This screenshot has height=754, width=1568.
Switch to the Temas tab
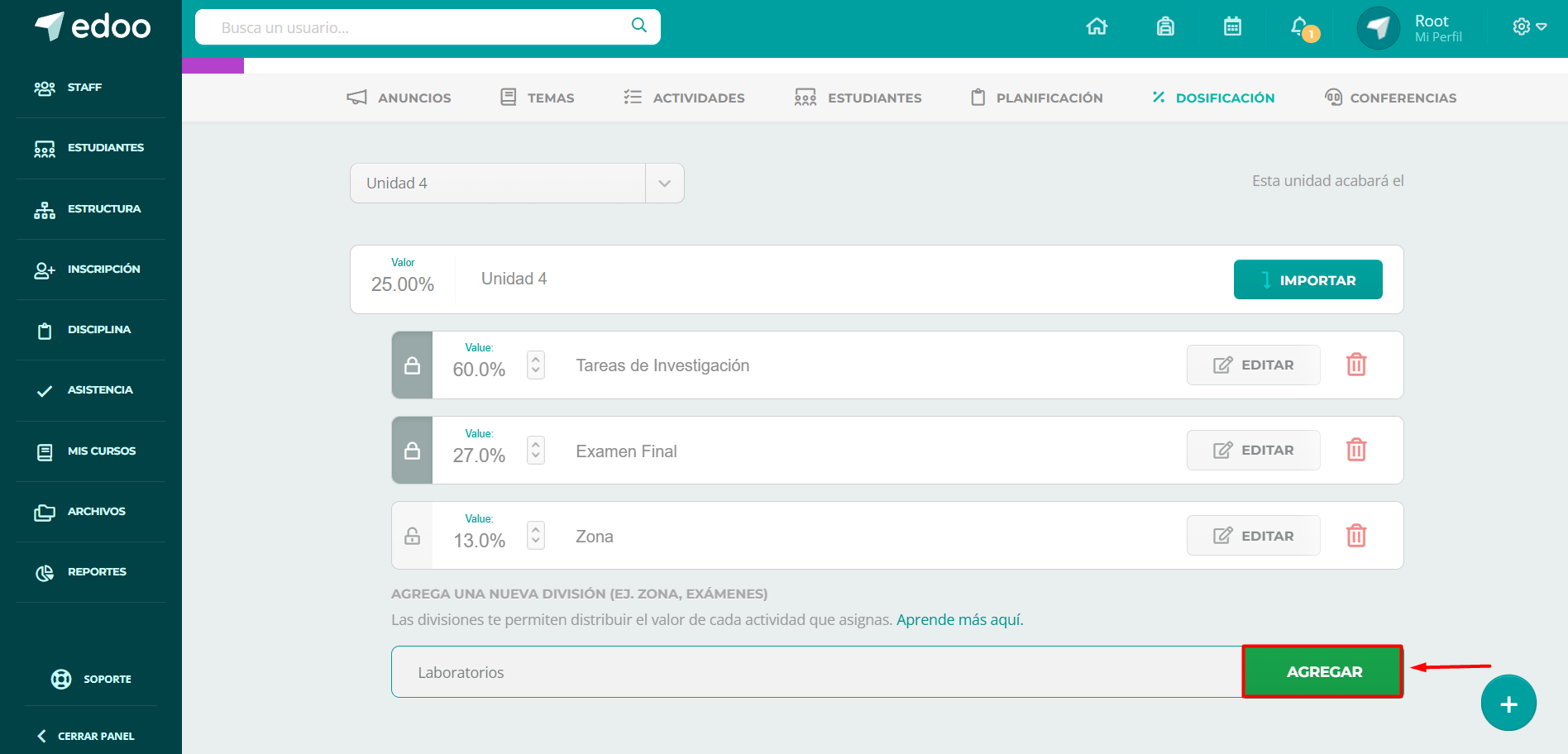pyautogui.click(x=537, y=98)
